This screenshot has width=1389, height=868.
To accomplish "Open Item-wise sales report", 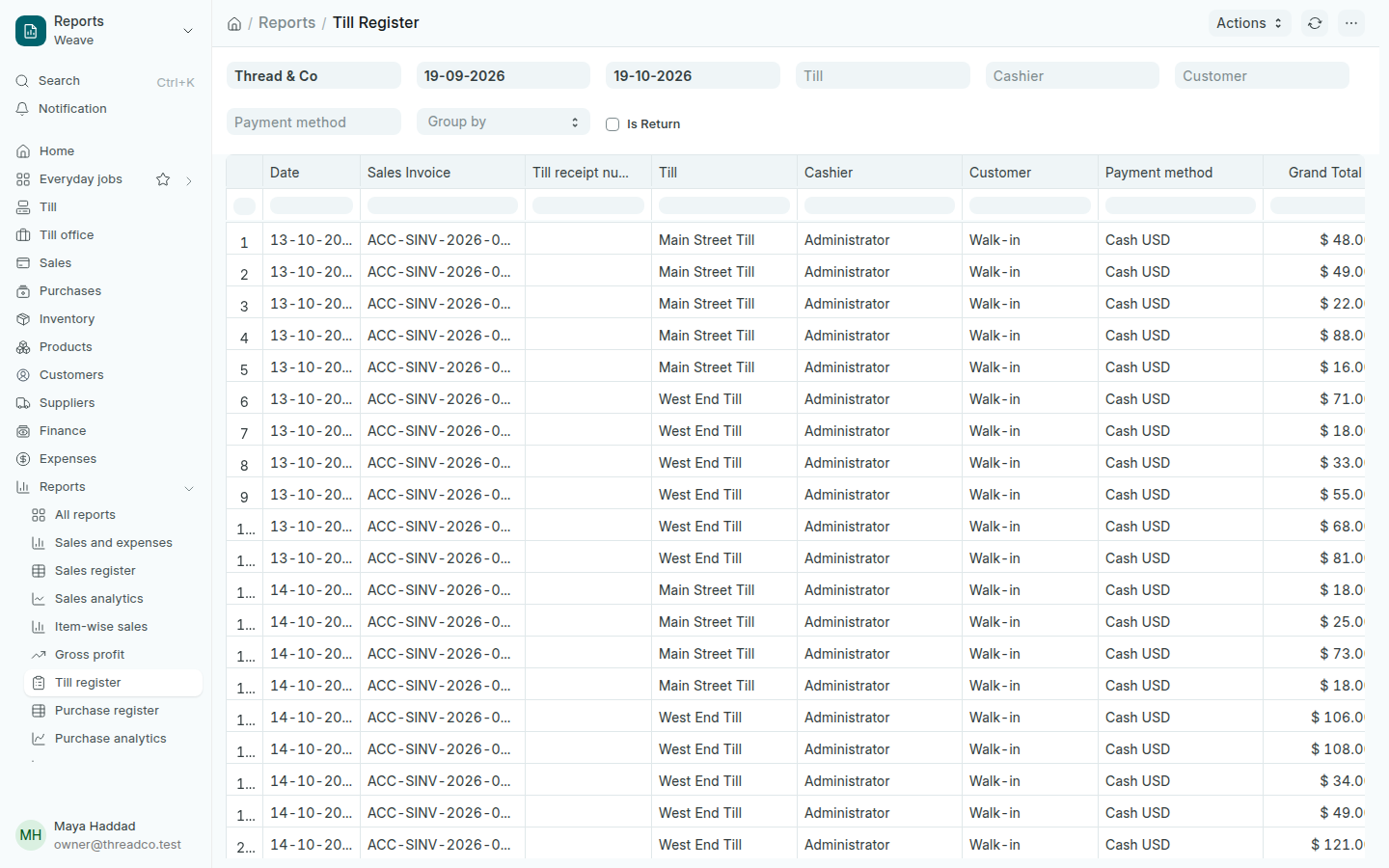I will coord(113,627).
